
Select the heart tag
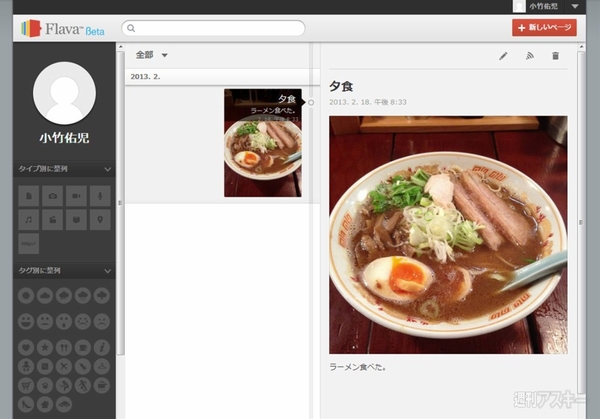click(26, 347)
